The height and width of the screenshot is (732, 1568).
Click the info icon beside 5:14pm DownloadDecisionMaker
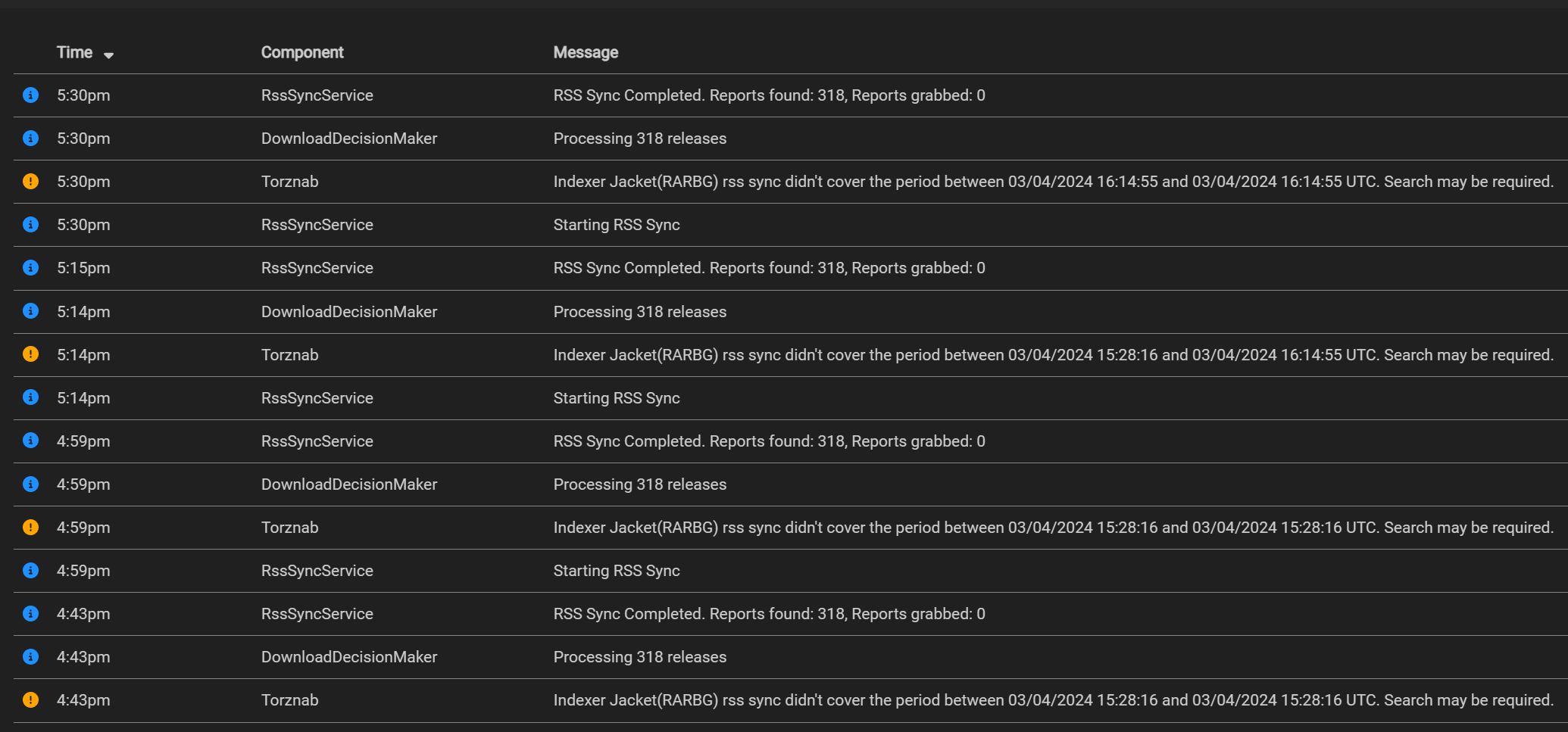coord(30,311)
